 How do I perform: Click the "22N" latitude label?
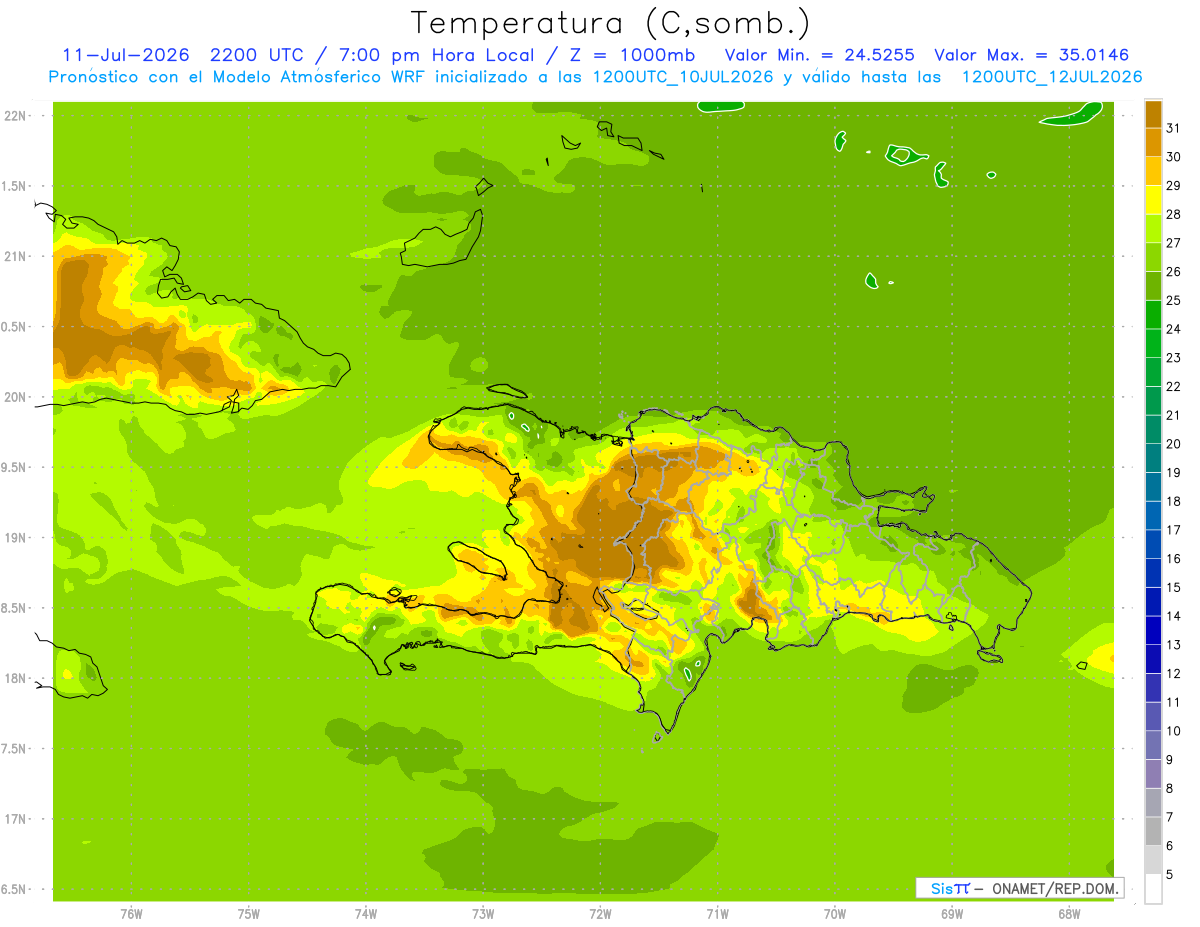coord(15,116)
